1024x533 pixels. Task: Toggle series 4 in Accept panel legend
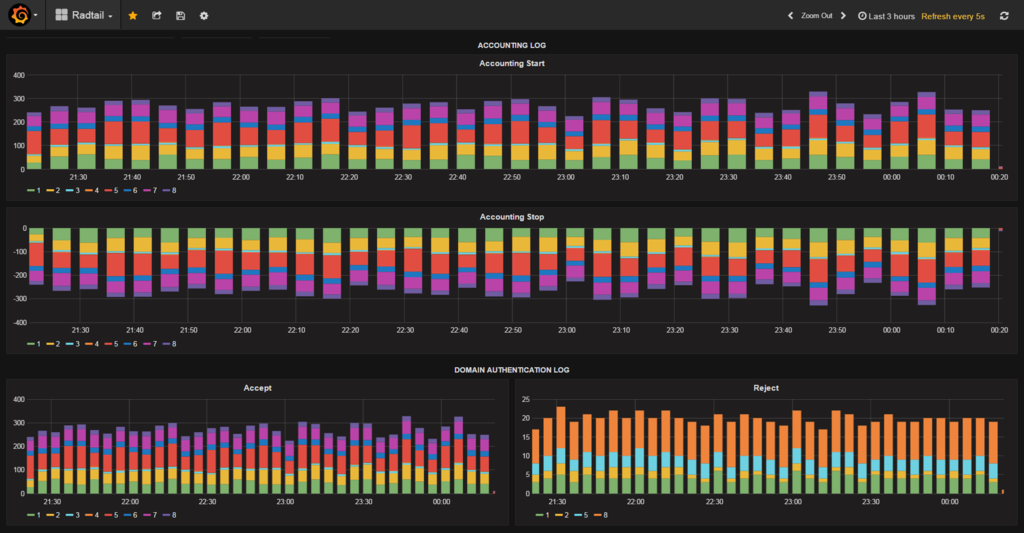pos(92,515)
